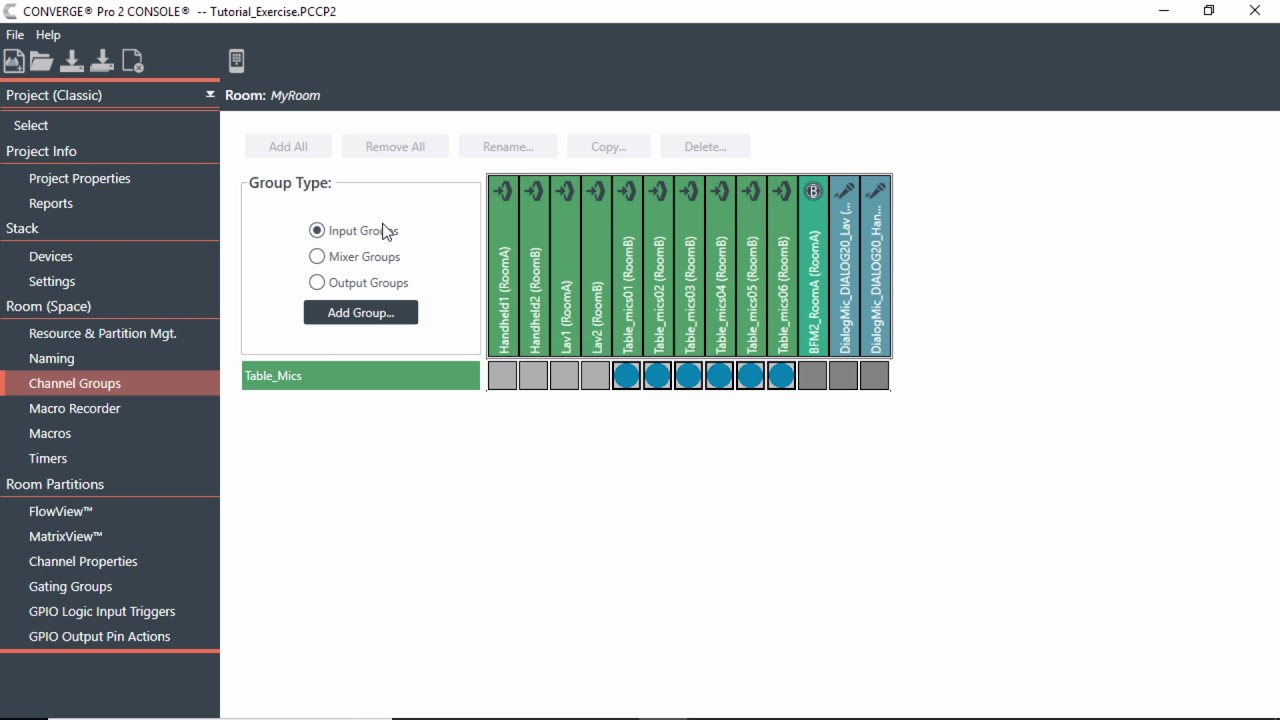This screenshot has width=1280, height=720.
Task: Click the Add Group... button
Action: pos(361,312)
